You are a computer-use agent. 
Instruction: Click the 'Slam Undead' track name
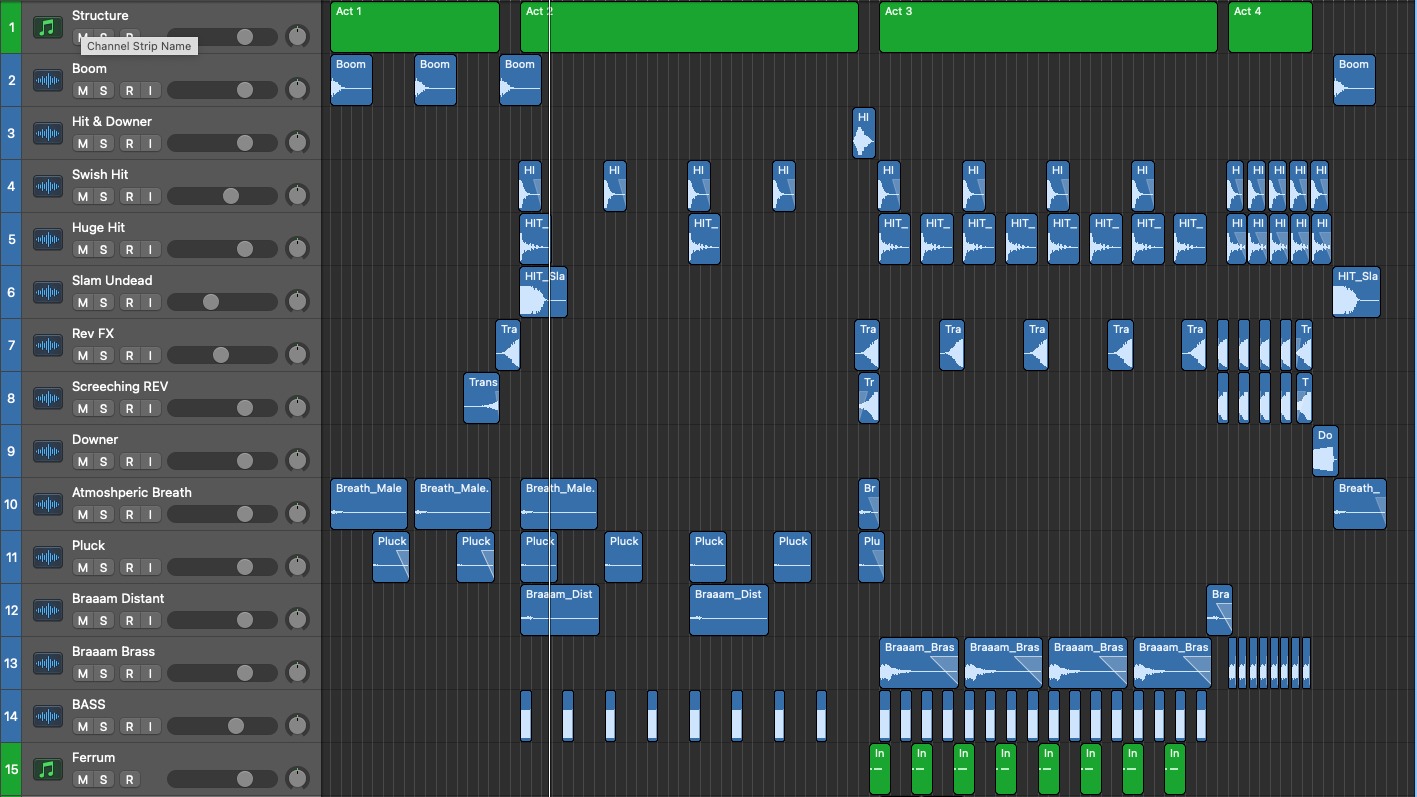coord(112,280)
